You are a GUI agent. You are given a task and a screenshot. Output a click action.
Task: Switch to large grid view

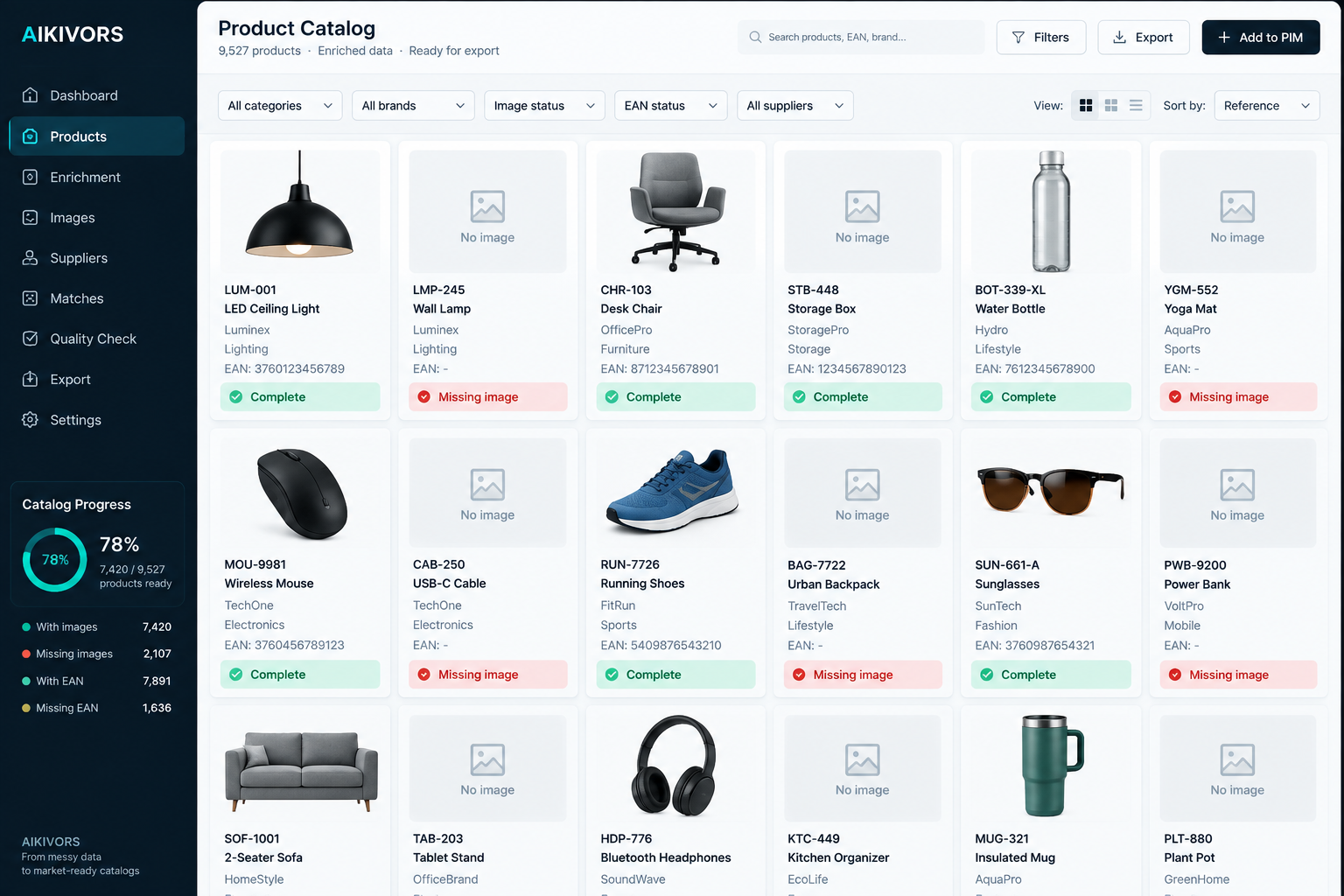(1086, 106)
